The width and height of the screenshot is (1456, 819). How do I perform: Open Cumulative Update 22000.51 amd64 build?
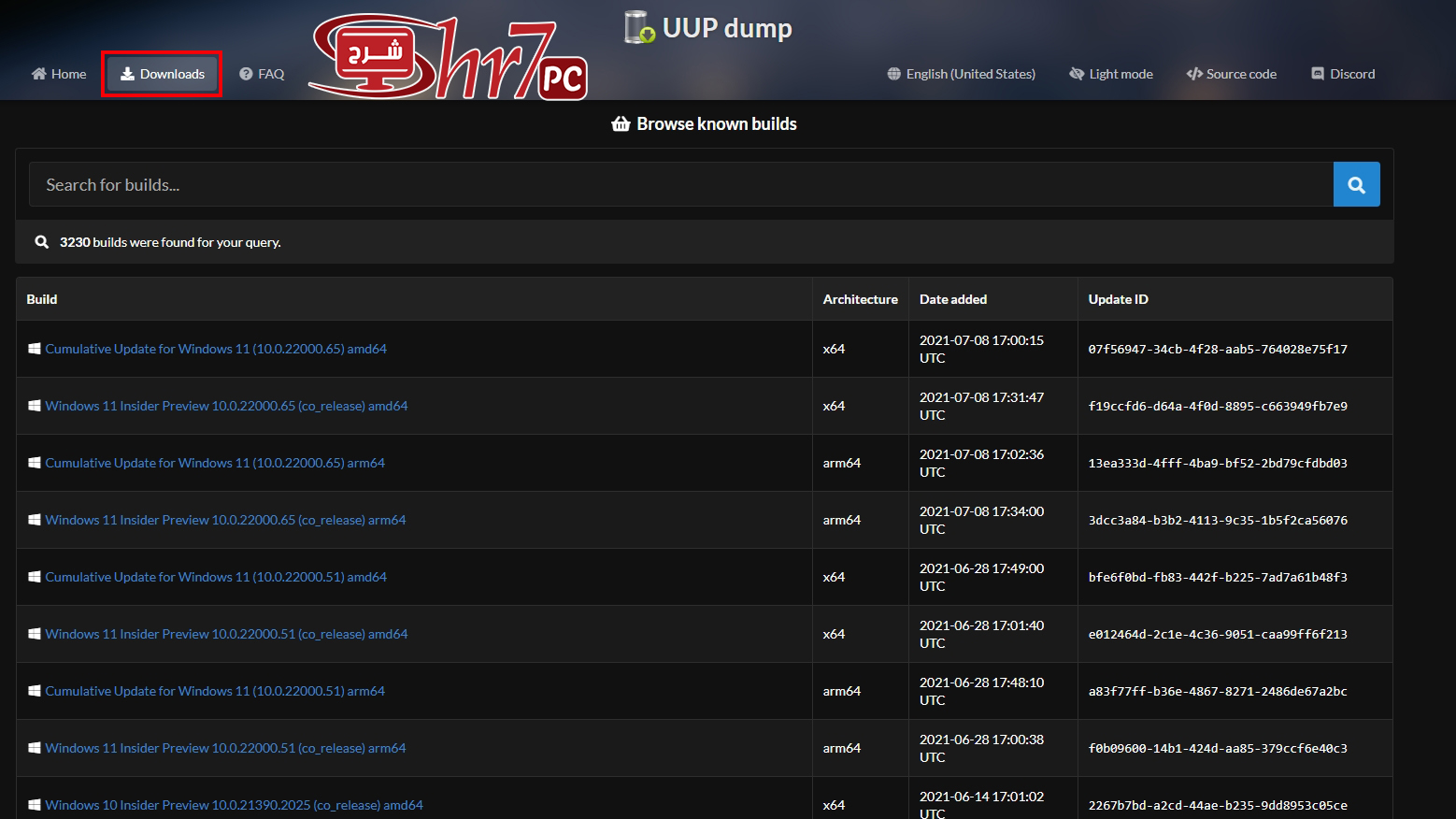[216, 577]
